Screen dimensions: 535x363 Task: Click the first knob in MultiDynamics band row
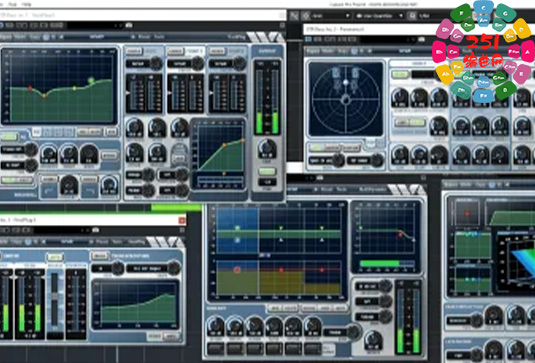(216, 325)
